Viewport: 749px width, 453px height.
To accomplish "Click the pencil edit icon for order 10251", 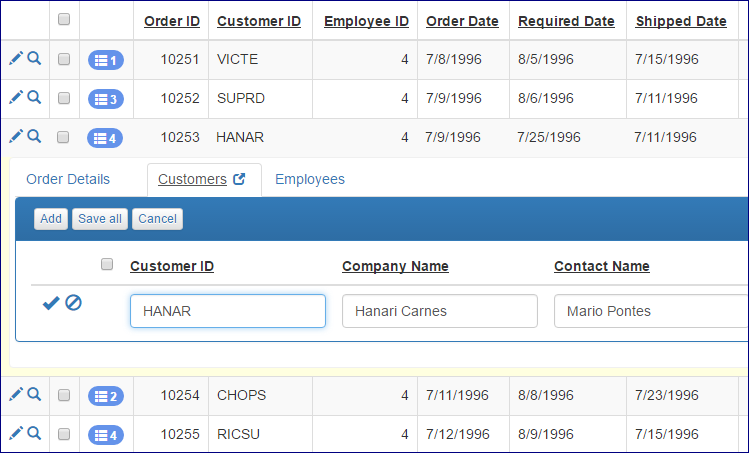I will tap(16, 59).
